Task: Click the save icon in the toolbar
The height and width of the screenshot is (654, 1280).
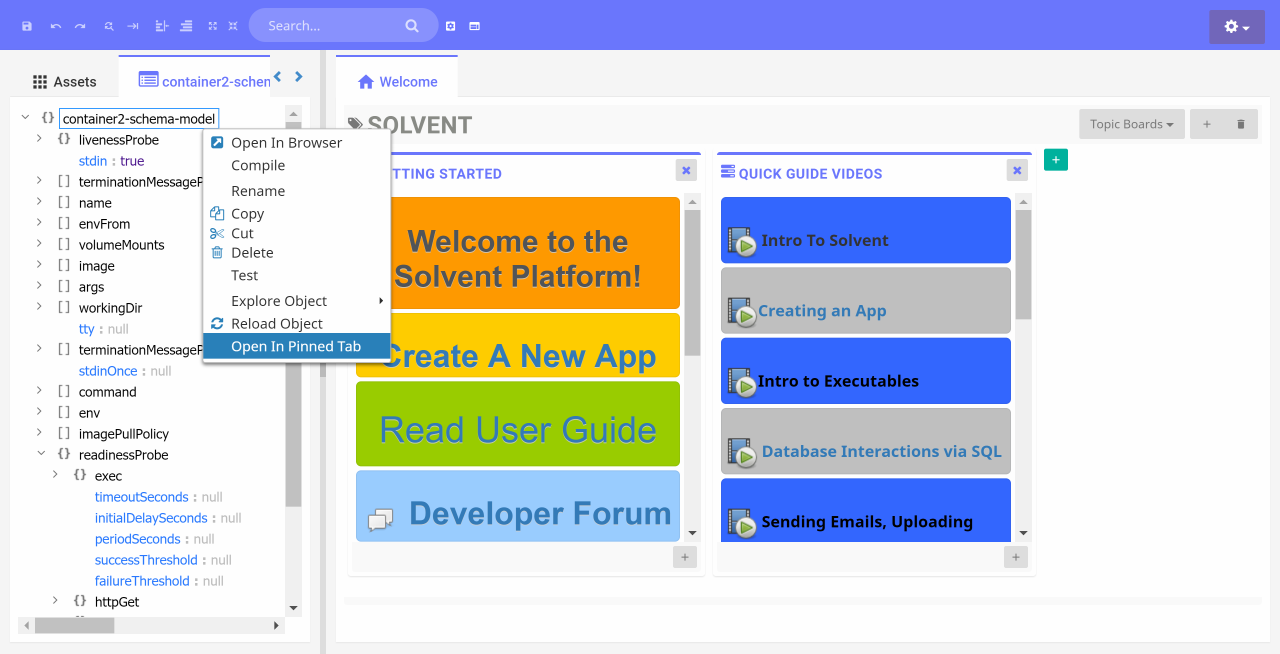Action: tap(27, 26)
